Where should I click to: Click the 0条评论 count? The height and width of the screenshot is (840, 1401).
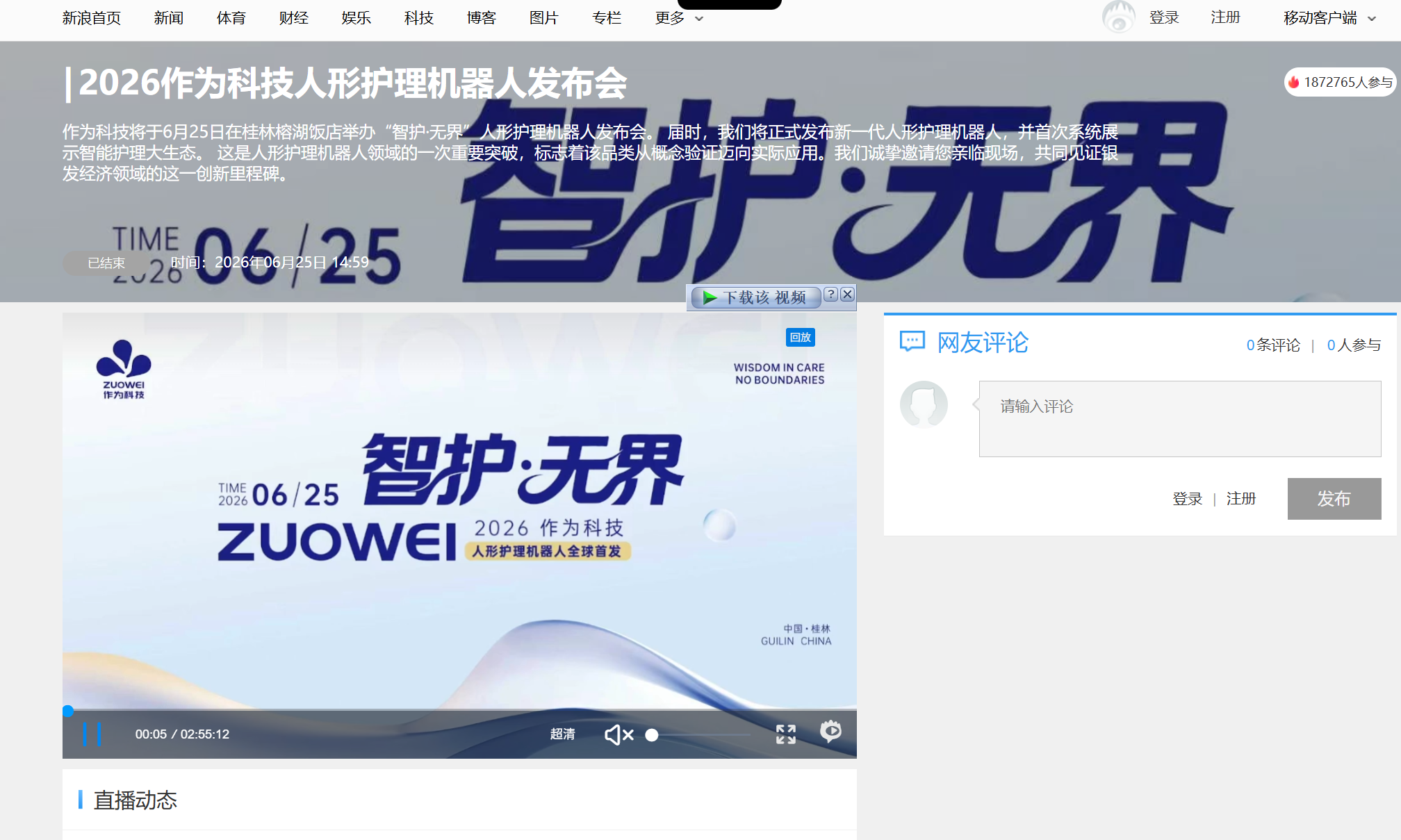1273,345
